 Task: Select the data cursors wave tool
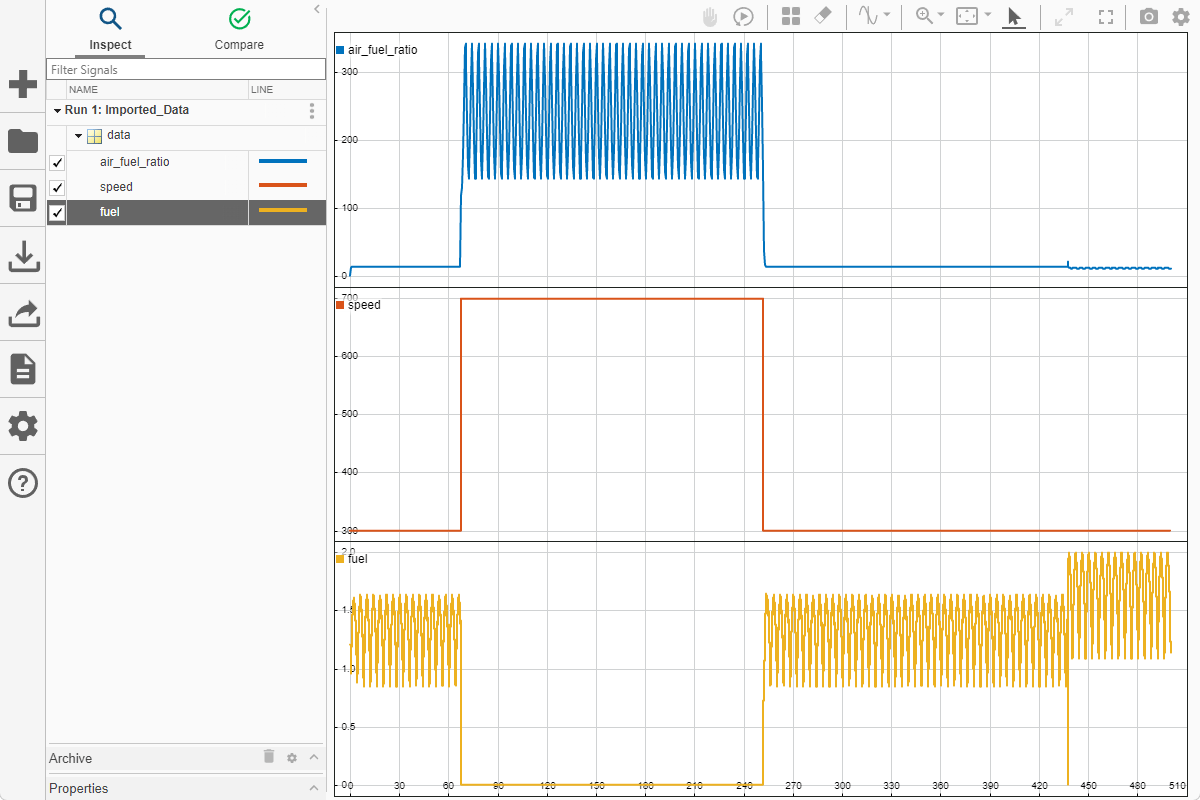868,16
